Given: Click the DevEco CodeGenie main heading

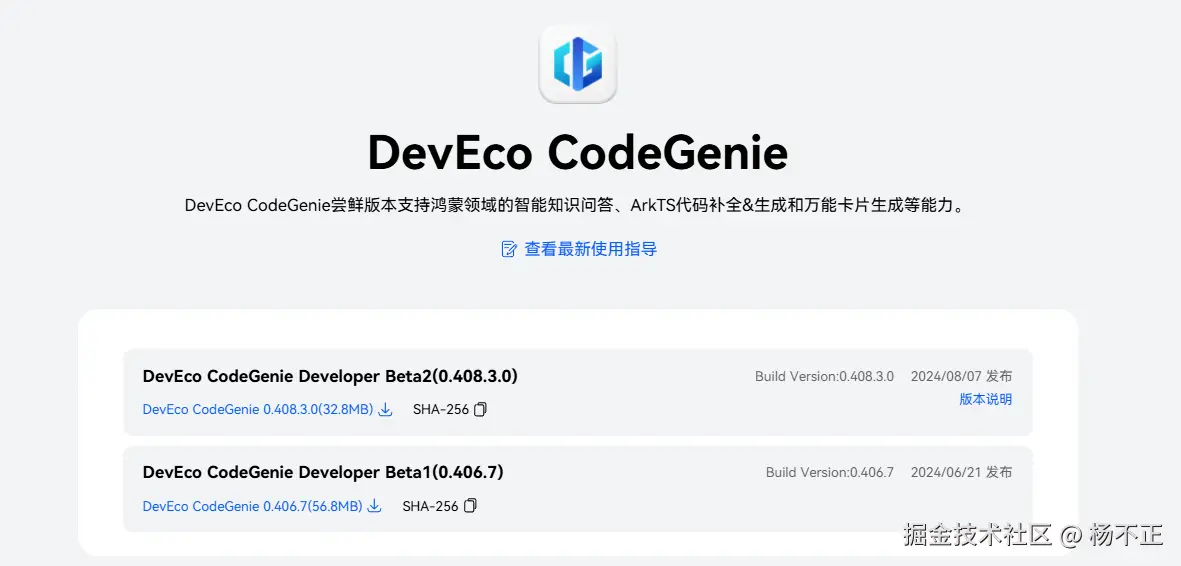Looking at the screenshot, I should tap(578, 153).
